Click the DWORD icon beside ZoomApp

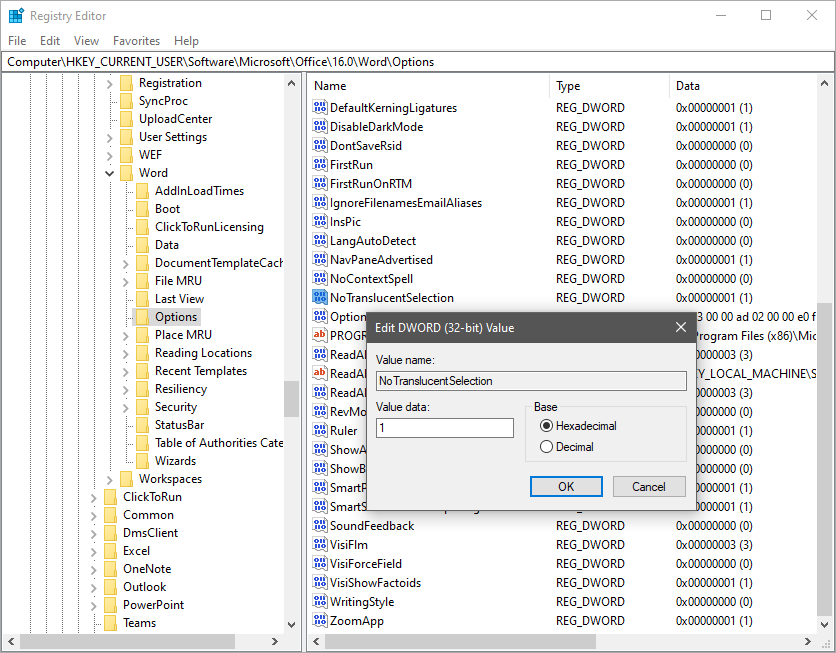(x=320, y=620)
